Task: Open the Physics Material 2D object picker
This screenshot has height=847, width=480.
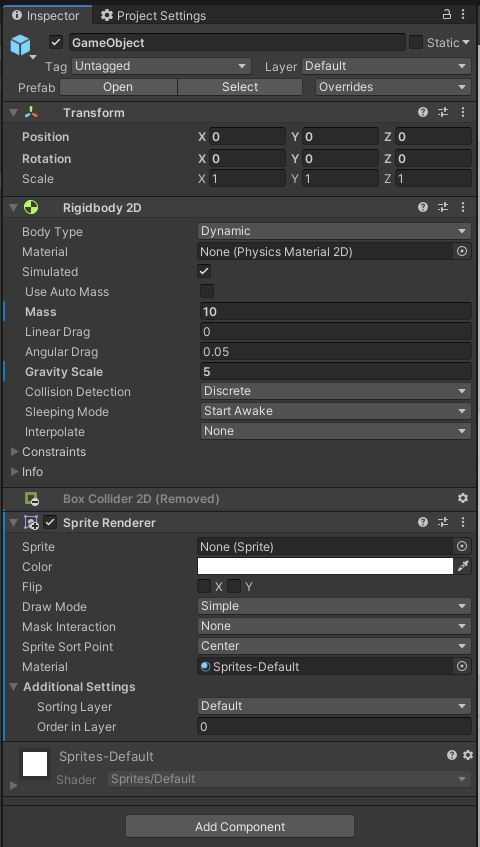Action: coord(462,251)
